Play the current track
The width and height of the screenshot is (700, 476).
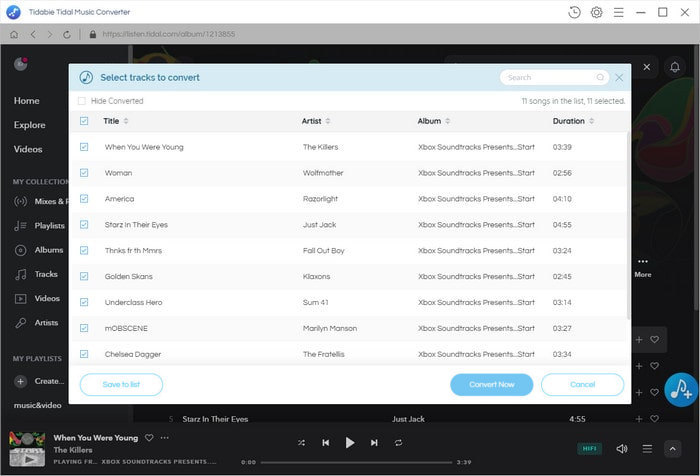350,443
